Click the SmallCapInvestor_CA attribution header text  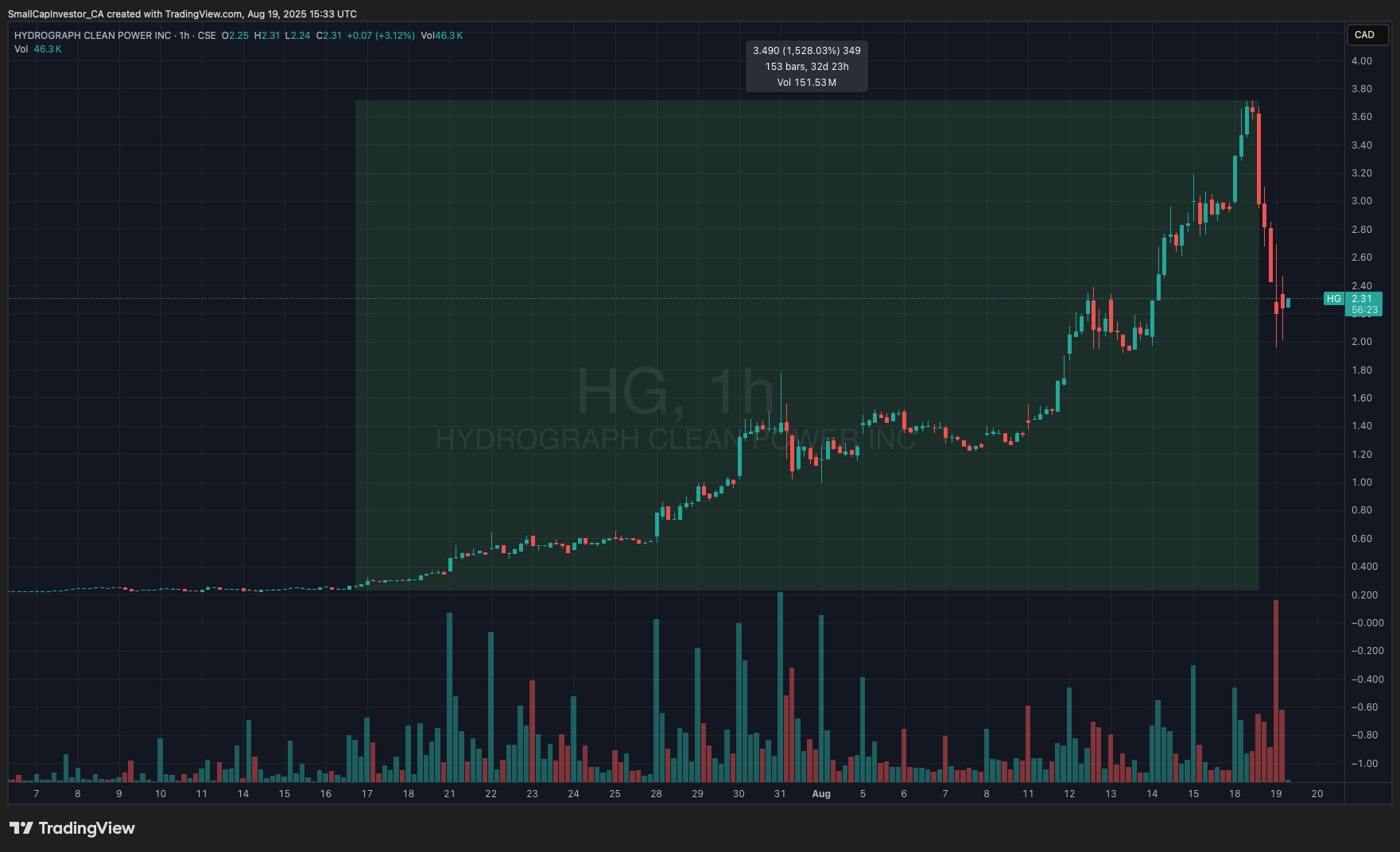182,14
